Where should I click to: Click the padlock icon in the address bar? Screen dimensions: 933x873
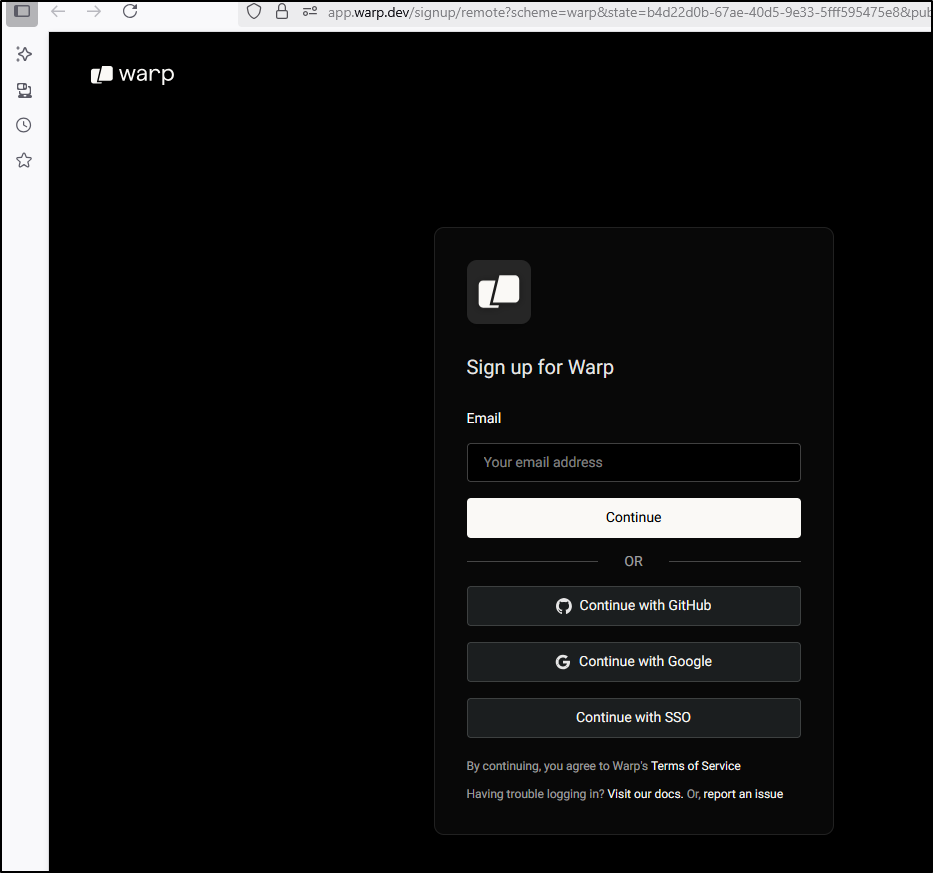281,11
